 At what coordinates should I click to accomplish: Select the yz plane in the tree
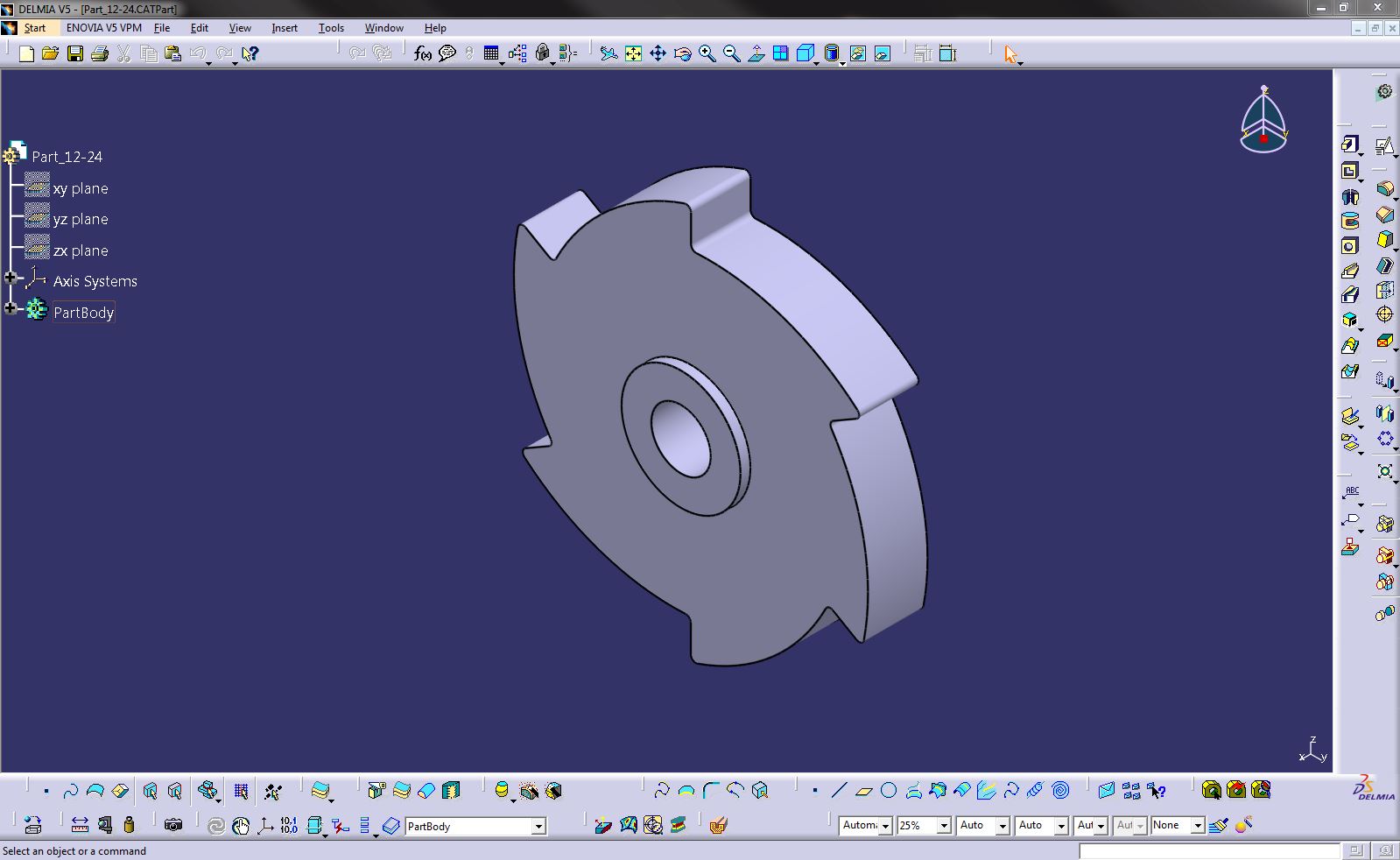[81, 219]
